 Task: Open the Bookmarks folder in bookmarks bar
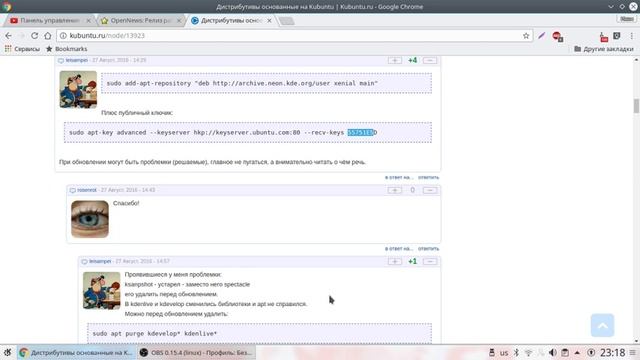[67, 49]
